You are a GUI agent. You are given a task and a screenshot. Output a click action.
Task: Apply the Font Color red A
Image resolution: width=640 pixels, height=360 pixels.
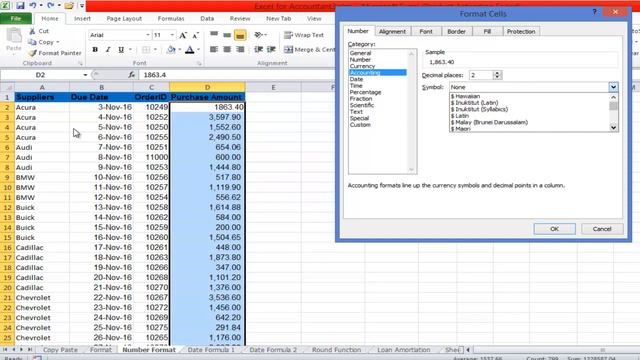coord(189,49)
